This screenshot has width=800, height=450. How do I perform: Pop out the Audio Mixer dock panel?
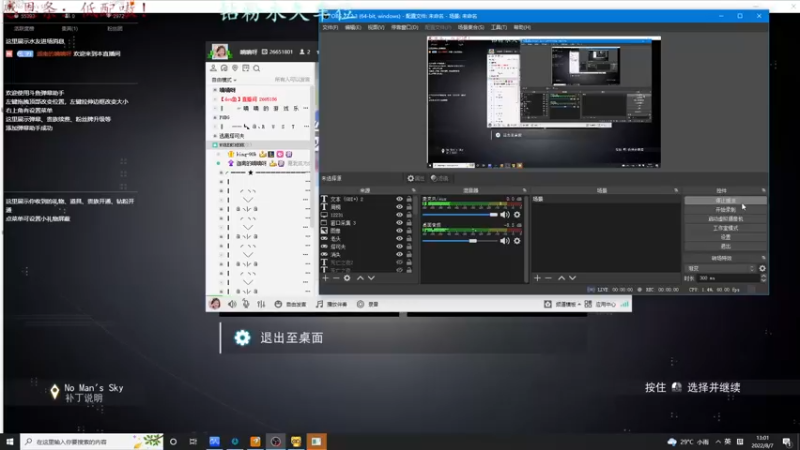coord(524,190)
